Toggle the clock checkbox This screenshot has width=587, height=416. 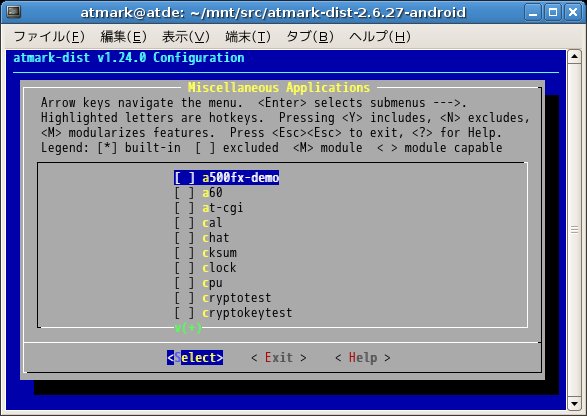click(185, 268)
